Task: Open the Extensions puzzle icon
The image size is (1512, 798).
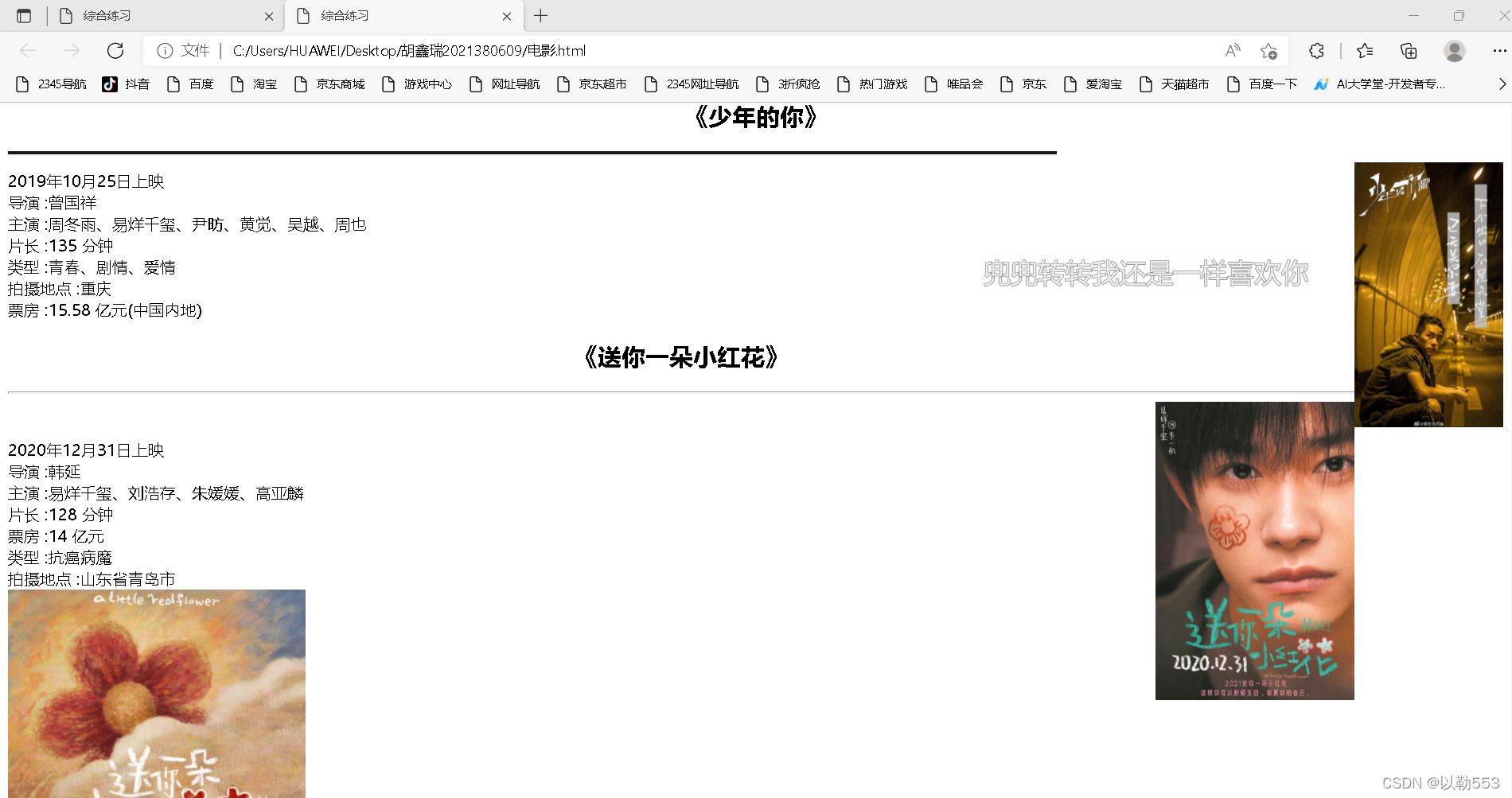Action: tap(1316, 51)
